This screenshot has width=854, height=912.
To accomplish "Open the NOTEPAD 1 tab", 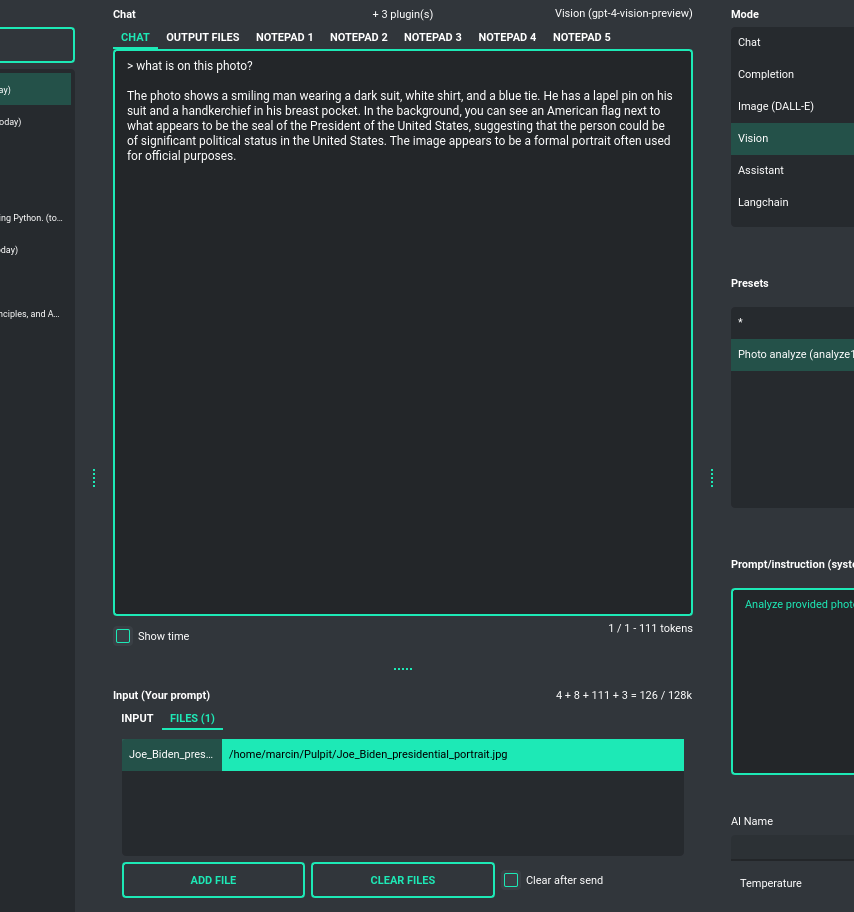I will click(x=284, y=37).
